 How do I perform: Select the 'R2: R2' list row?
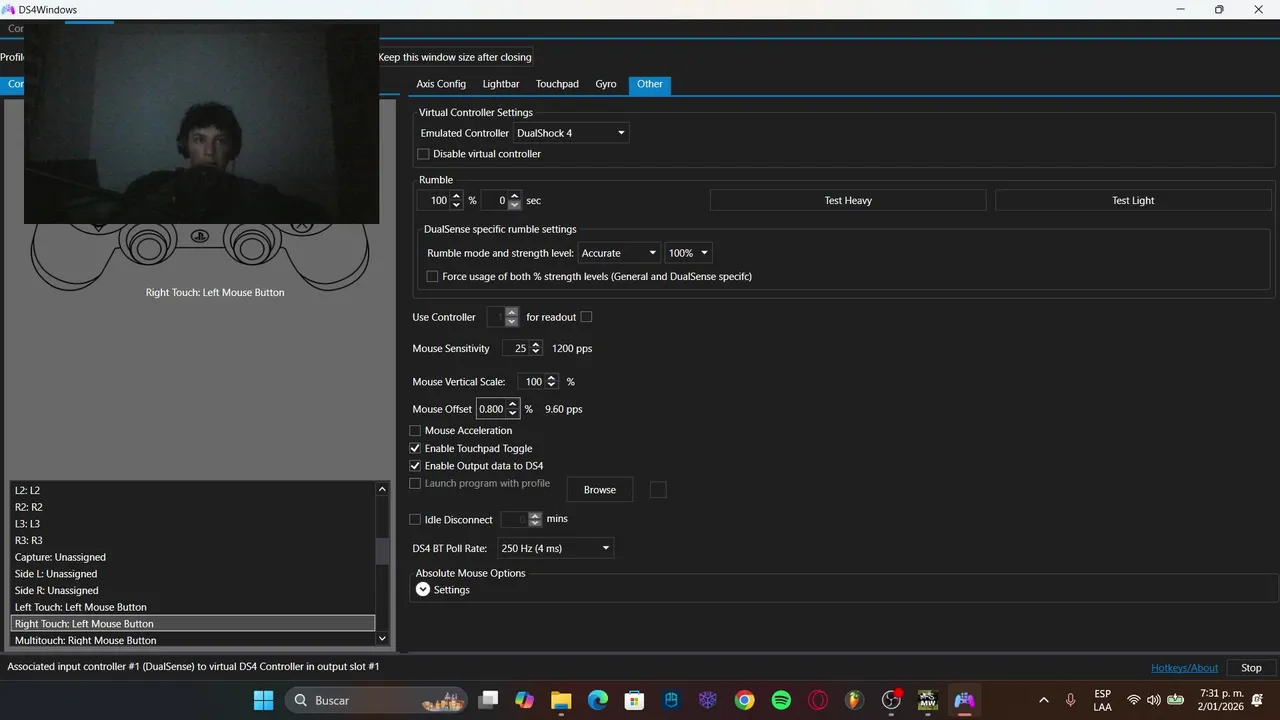(x=193, y=507)
